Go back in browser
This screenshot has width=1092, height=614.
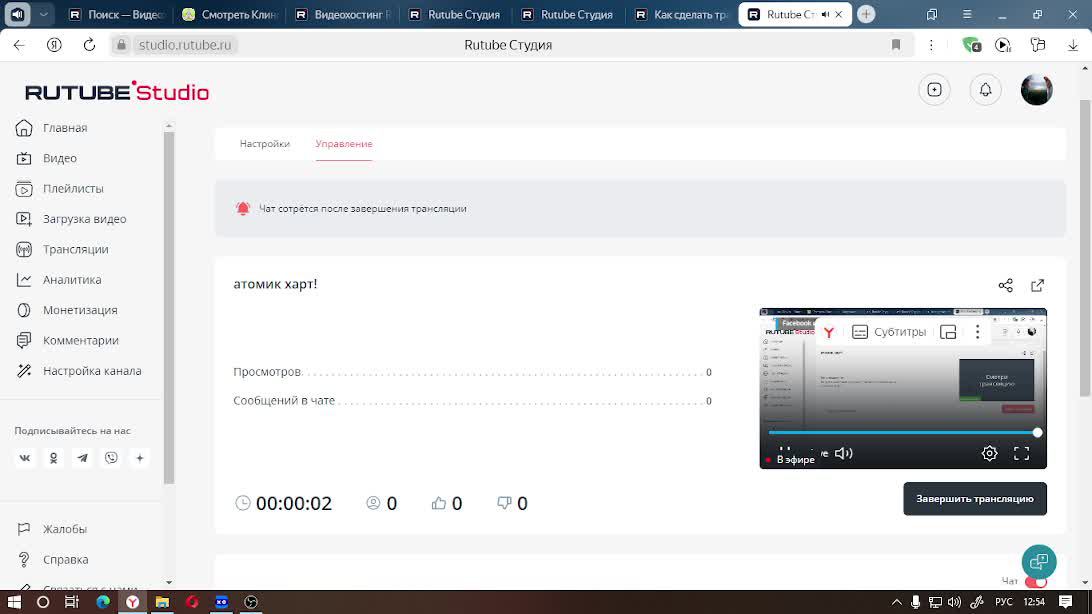19,45
